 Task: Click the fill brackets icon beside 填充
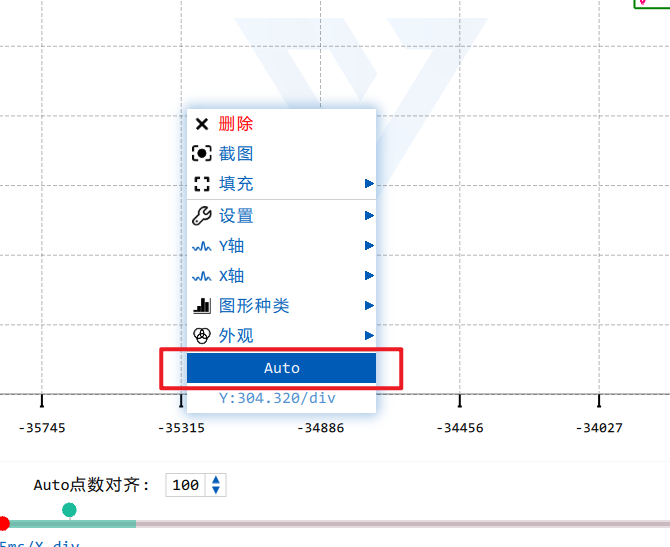point(202,184)
